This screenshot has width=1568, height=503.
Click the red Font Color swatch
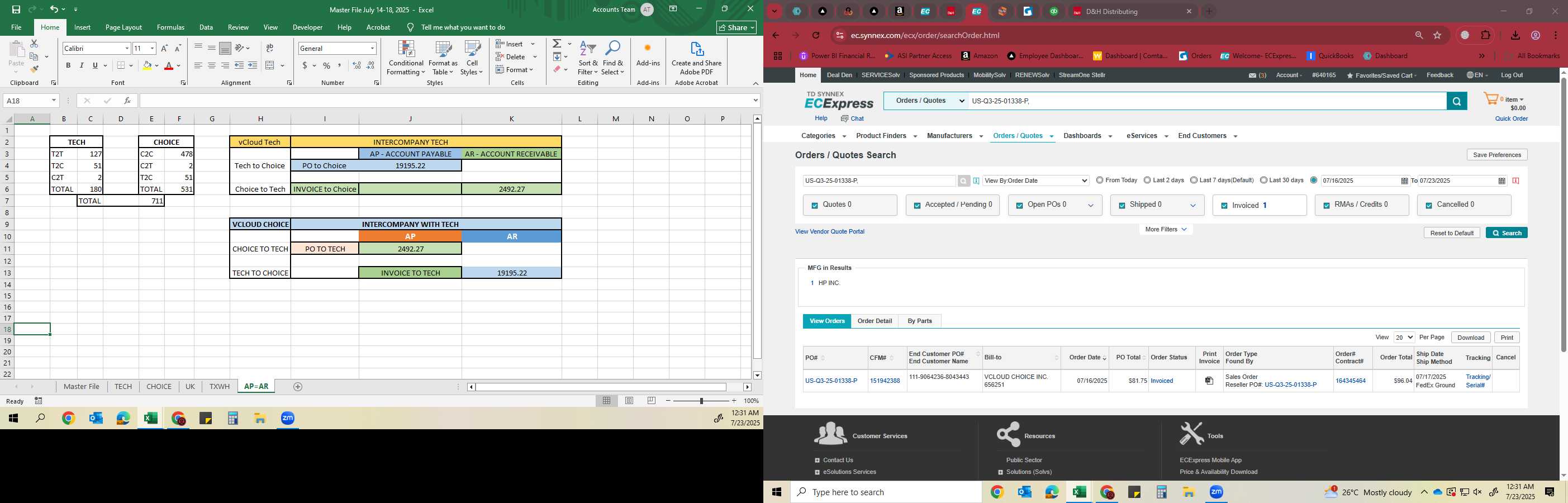(169, 65)
